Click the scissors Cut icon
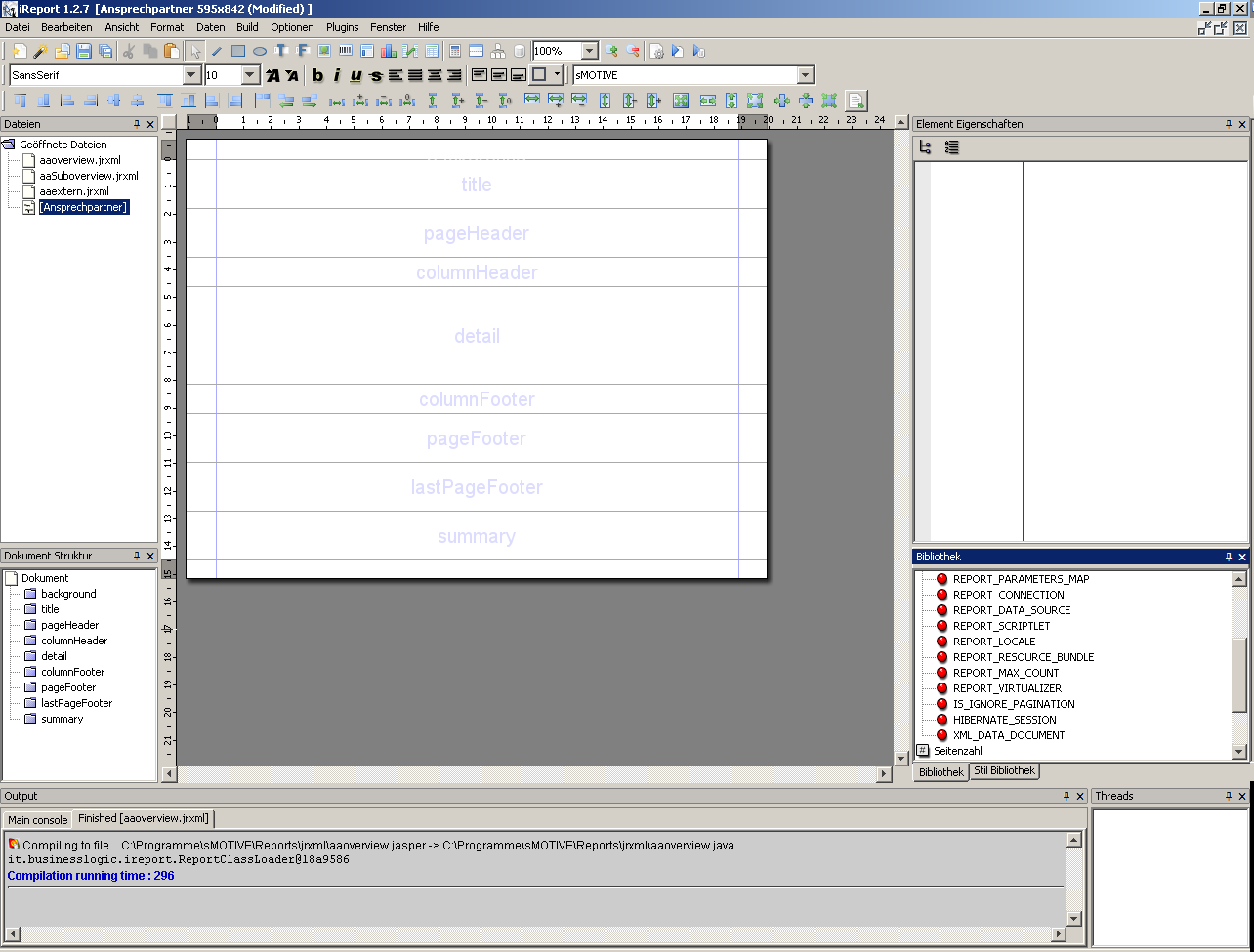1254x952 pixels. (x=128, y=51)
